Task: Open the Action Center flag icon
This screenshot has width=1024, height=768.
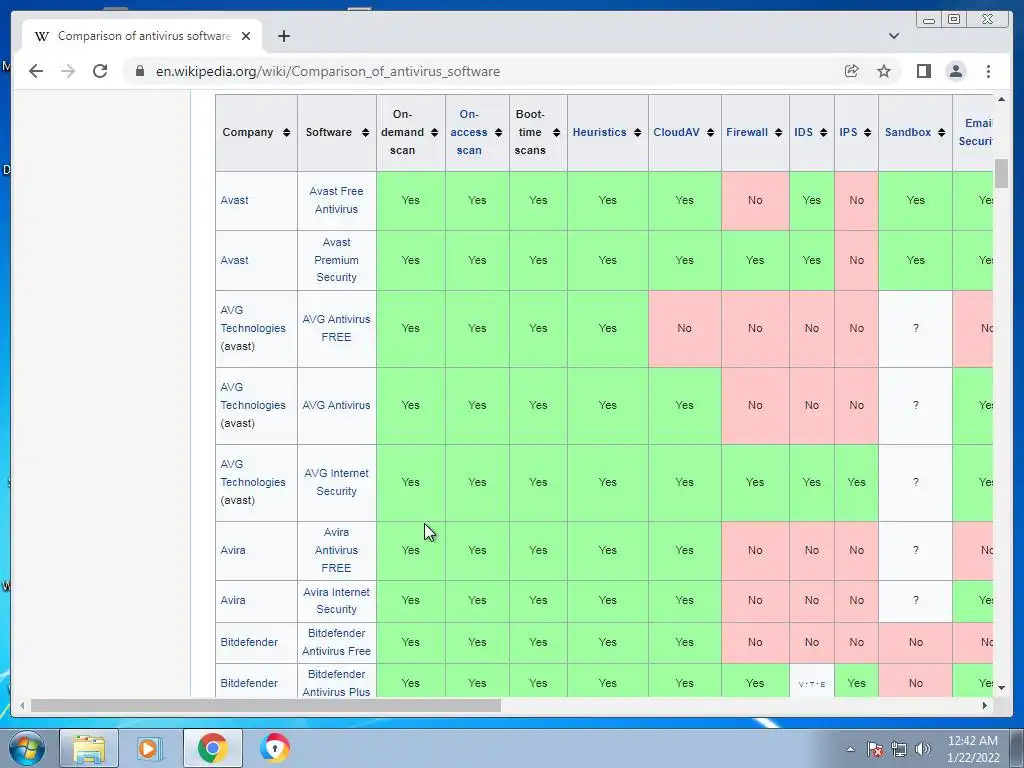Action: point(874,749)
